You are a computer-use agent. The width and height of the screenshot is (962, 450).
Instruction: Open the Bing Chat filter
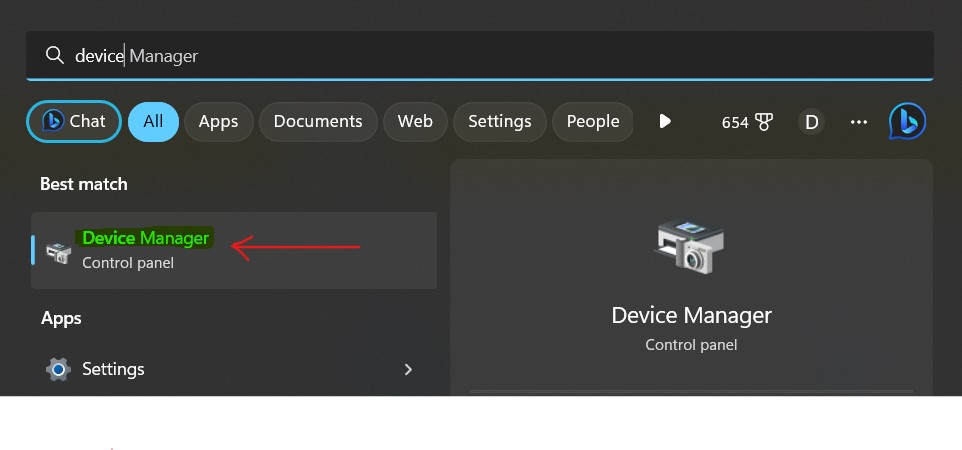click(74, 122)
